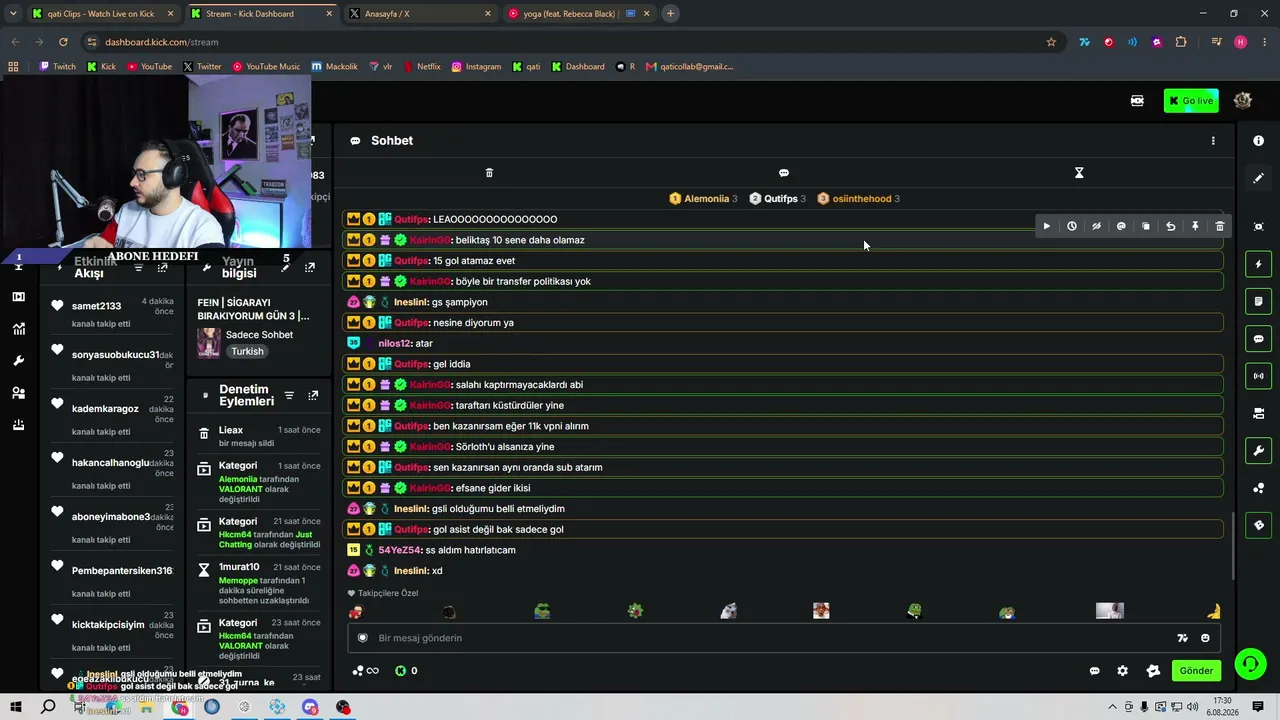Image resolution: width=1280 pixels, height=720 pixels.
Task: Select the chat bubble tab under Sohbet header
Action: coord(784,173)
